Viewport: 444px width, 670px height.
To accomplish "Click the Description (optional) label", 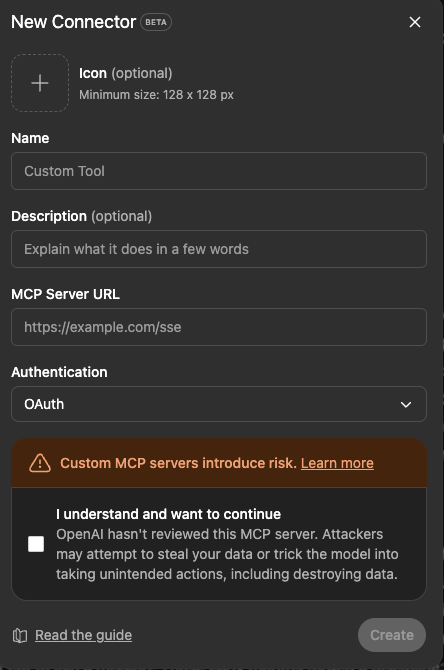I will pyautogui.click(x=82, y=216).
